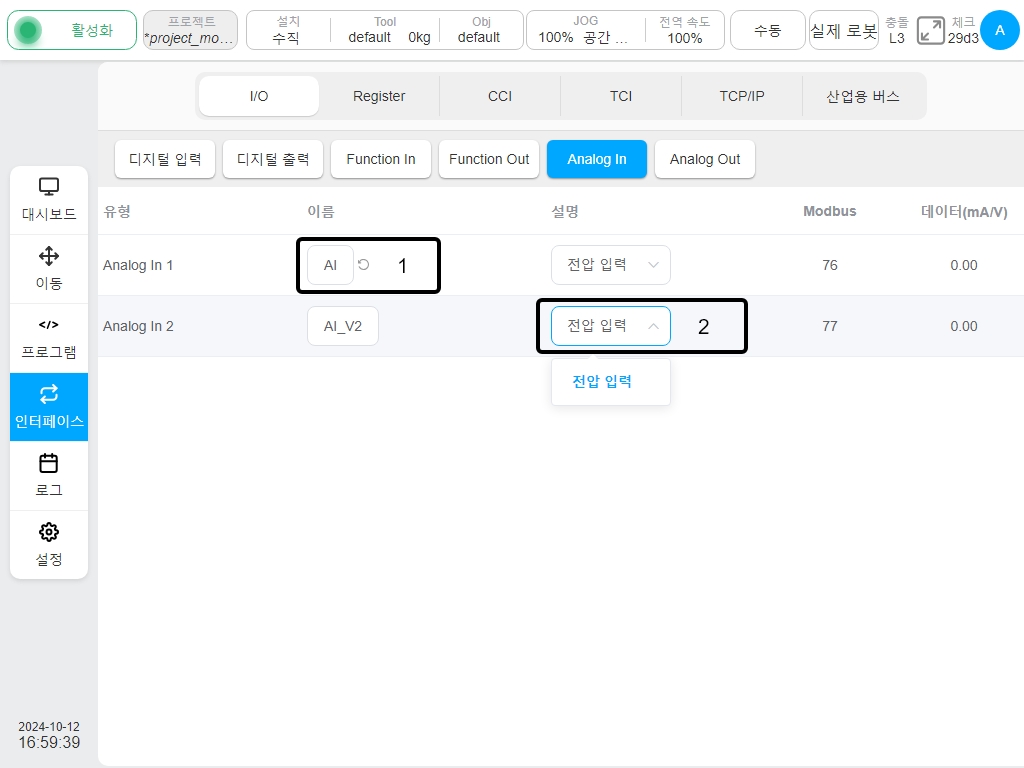This screenshot has height=768, width=1024.
Task: Collapse the Analog In 2 voltage input dropdown
Action: (611, 326)
